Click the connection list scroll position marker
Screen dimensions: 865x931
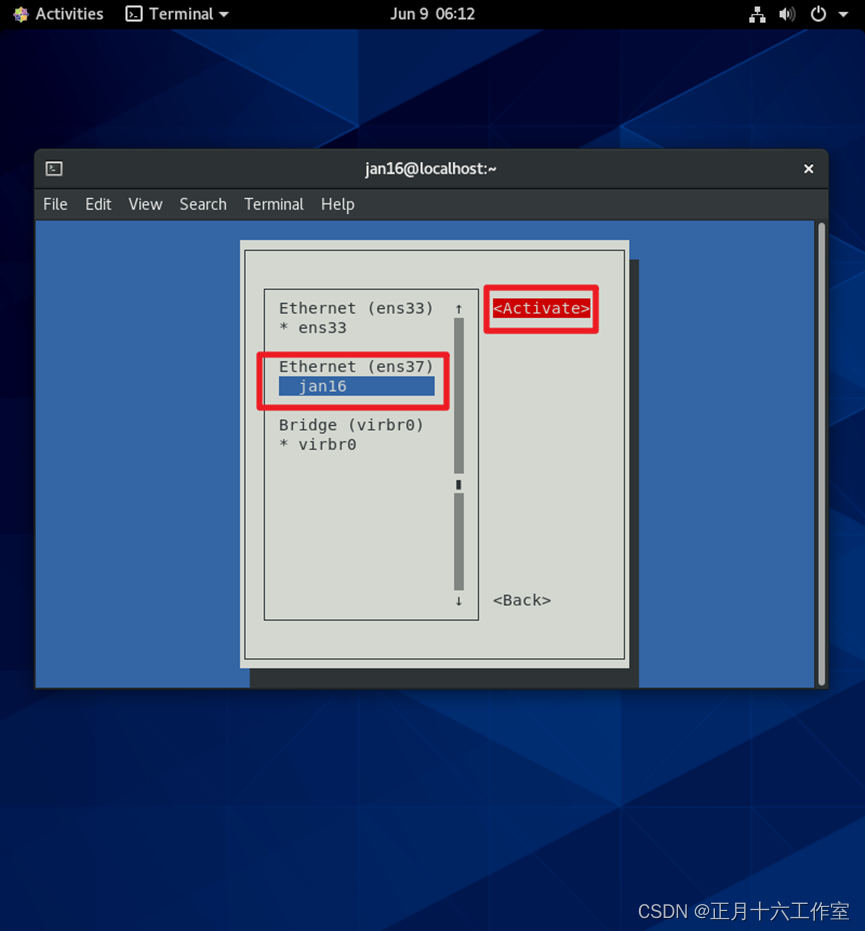[458, 484]
